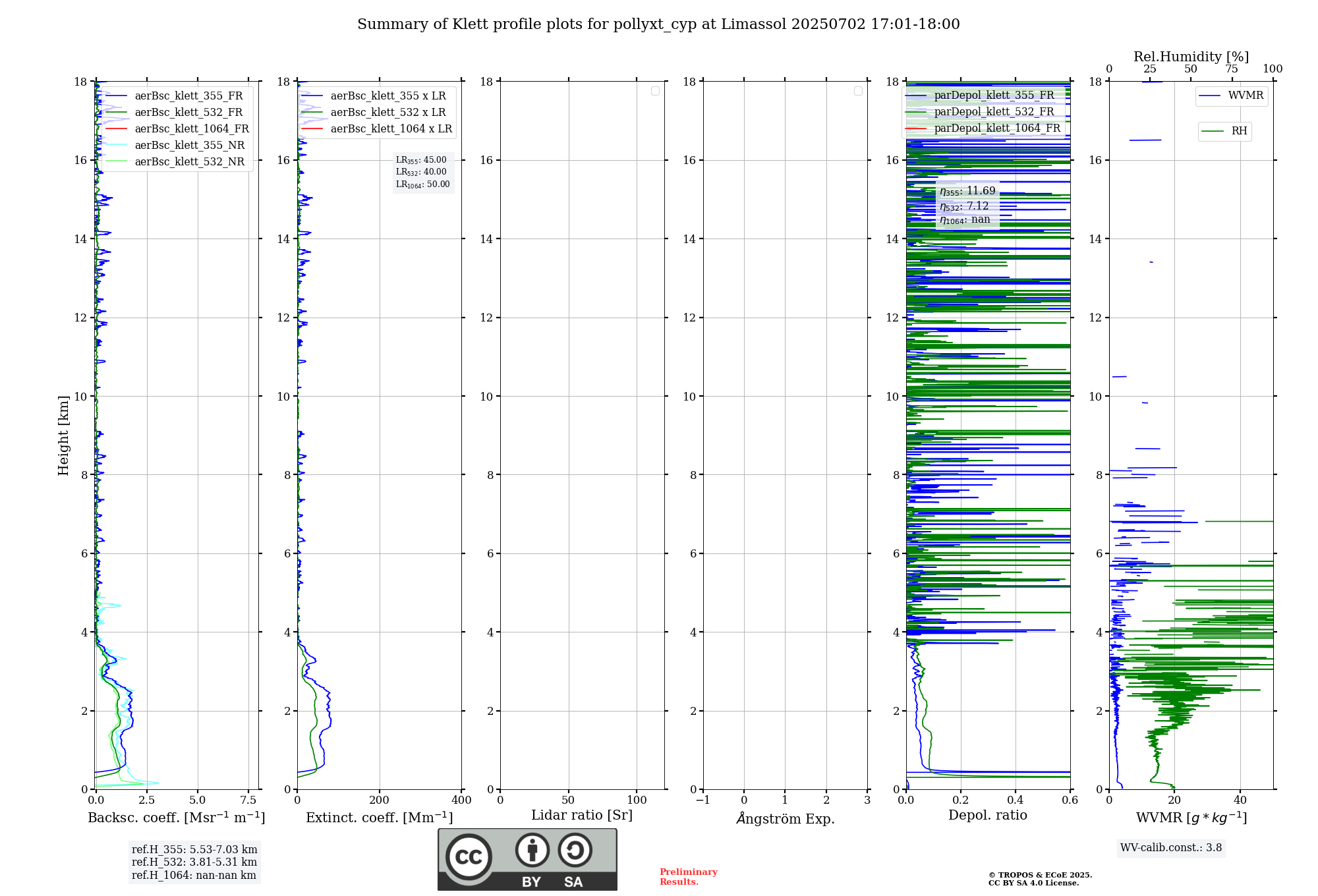
Task: Click the Depol. ratio axis label
Action: click(988, 815)
